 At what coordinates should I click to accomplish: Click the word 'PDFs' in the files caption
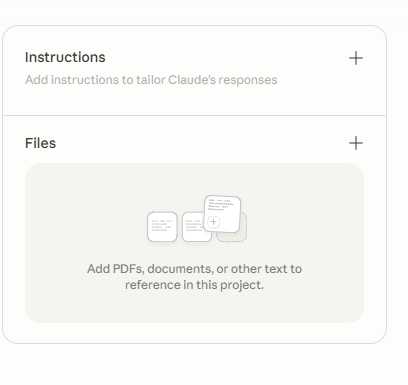(x=129, y=269)
